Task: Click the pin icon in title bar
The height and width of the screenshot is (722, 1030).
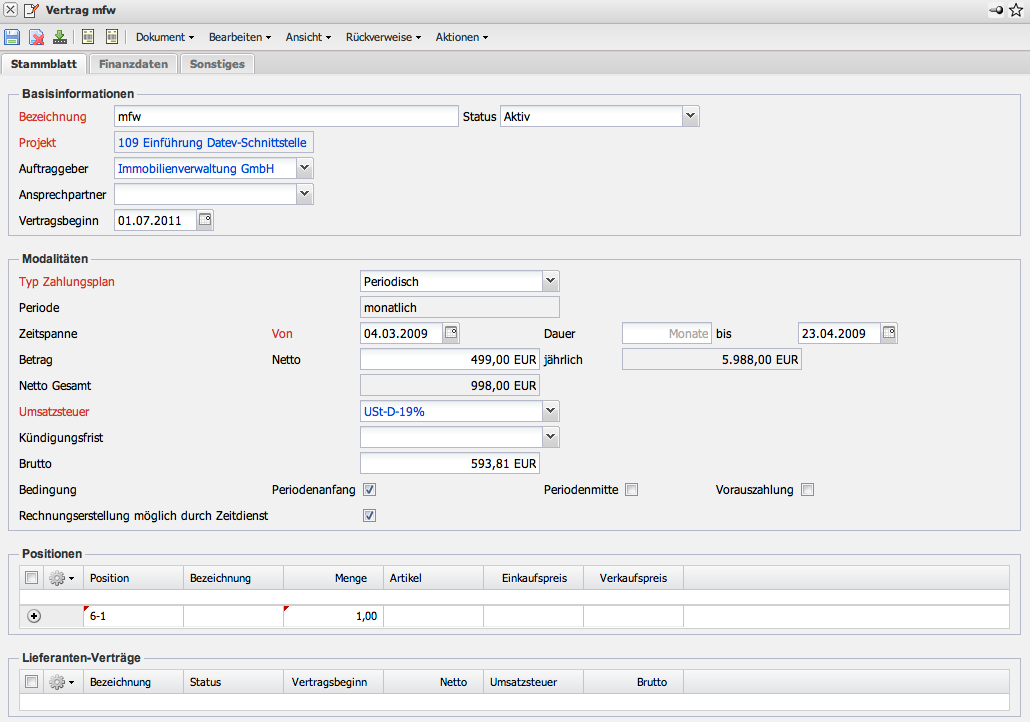Action: tap(996, 10)
